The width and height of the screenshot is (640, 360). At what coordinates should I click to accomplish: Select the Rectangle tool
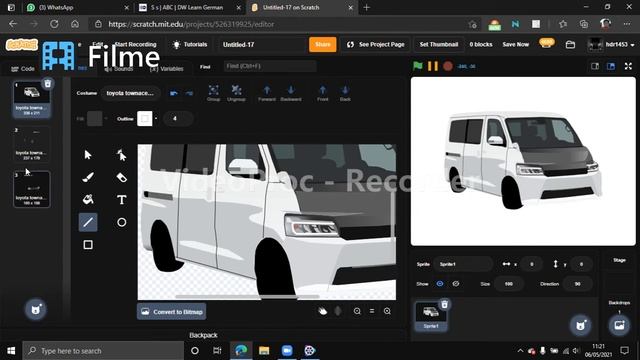click(88, 244)
